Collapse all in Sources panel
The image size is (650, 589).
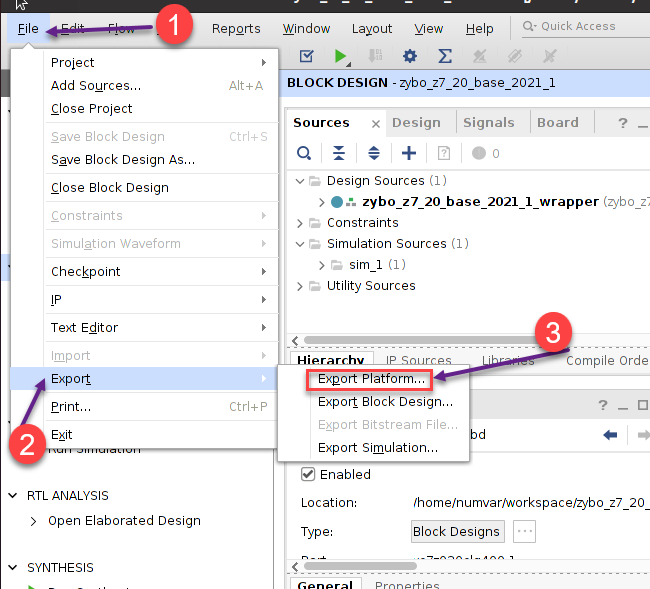click(339, 153)
